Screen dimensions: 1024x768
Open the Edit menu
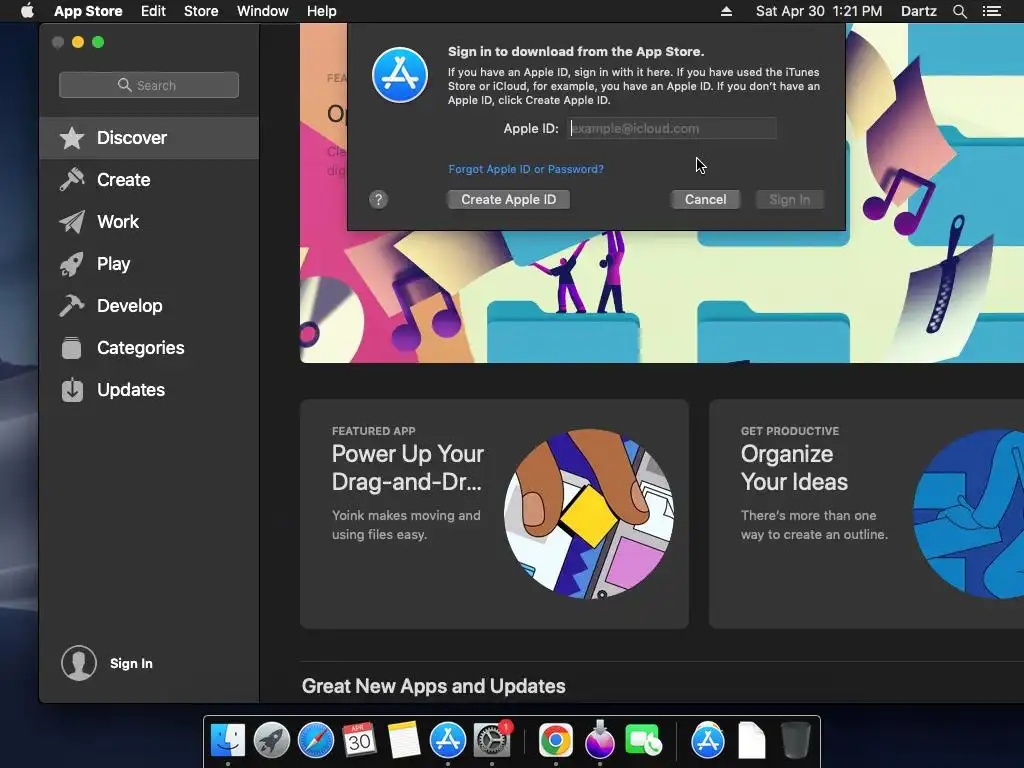(x=153, y=11)
